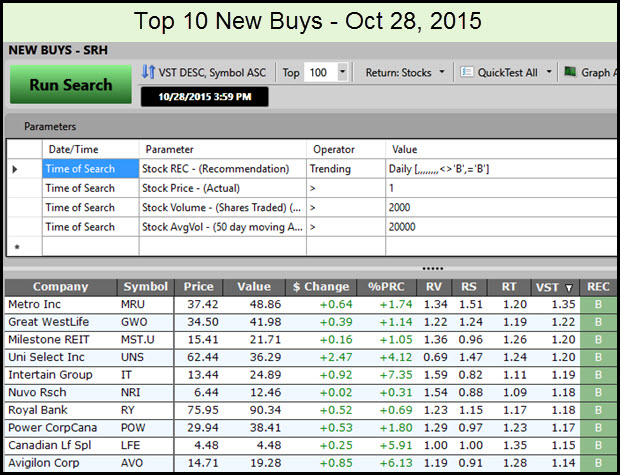Viewport: 620px width, 475px height.
Task: Click Stock Volume - (Shares Traded) parameter
Action: (221, 208)
